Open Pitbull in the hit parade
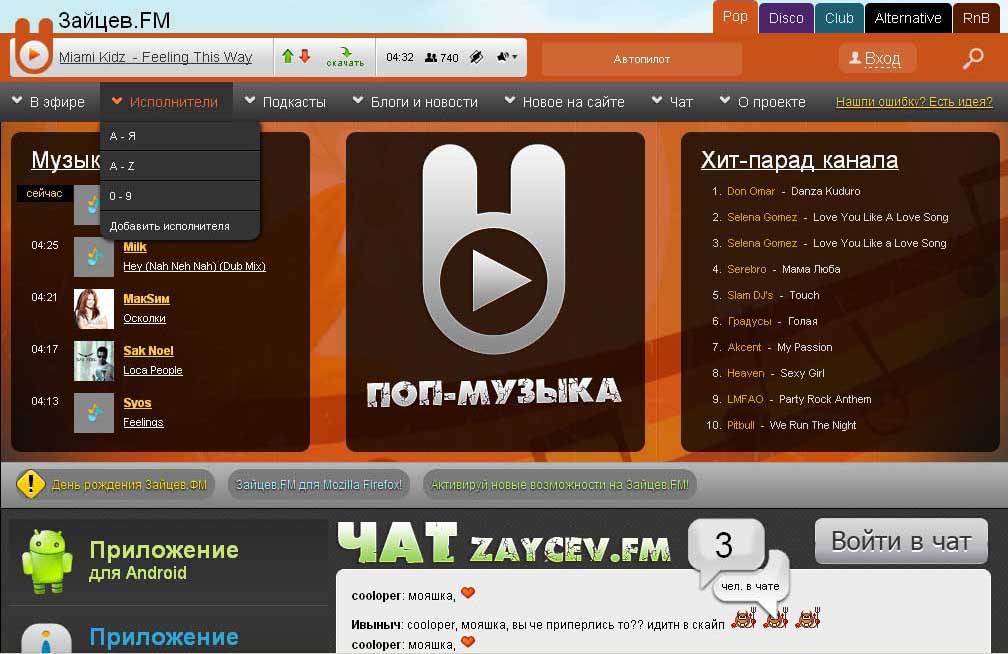The image size is (1008, 654). pyautogui.click(x=741, y=425)
